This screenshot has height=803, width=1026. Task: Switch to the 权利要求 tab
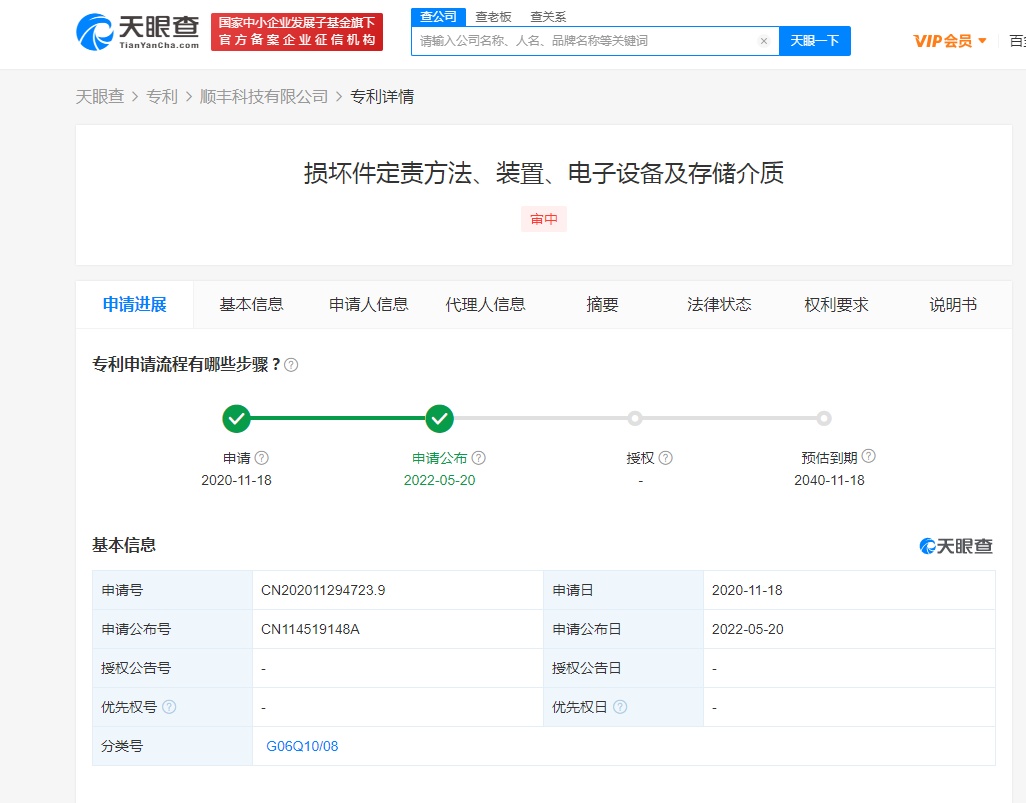pyautogui.click(x=836, y=304)
